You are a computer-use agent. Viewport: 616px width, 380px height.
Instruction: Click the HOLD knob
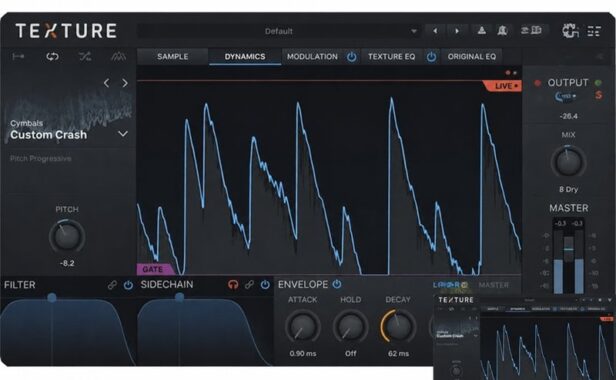[350, 327]
